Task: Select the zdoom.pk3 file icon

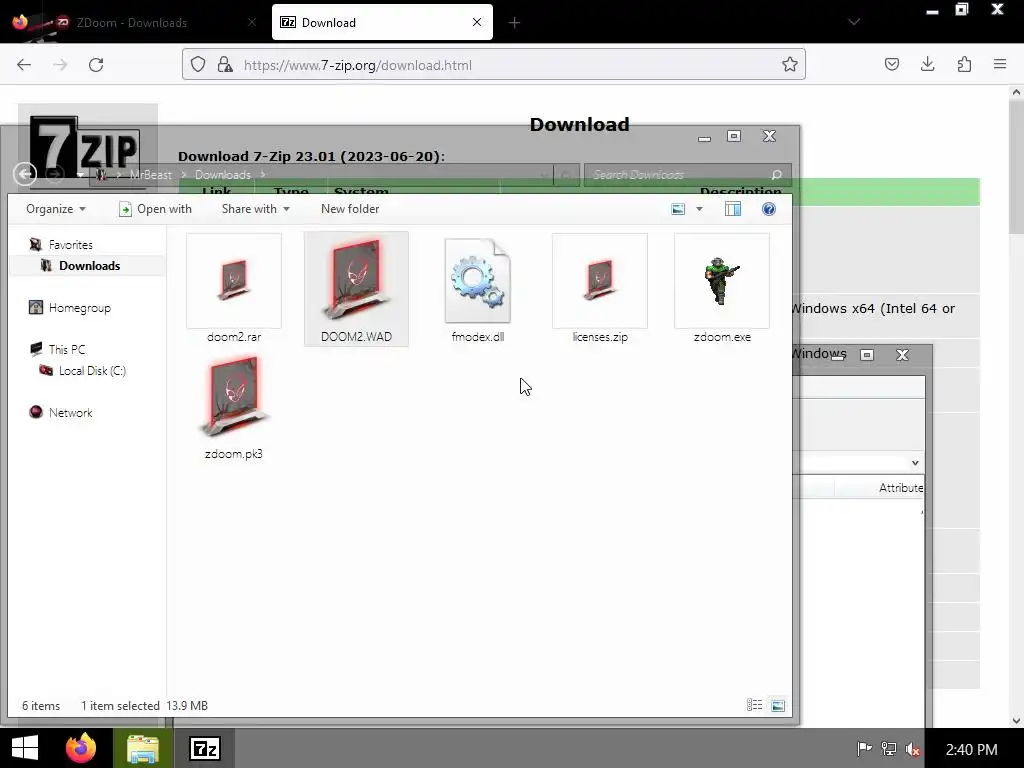Action: point(234,396)
